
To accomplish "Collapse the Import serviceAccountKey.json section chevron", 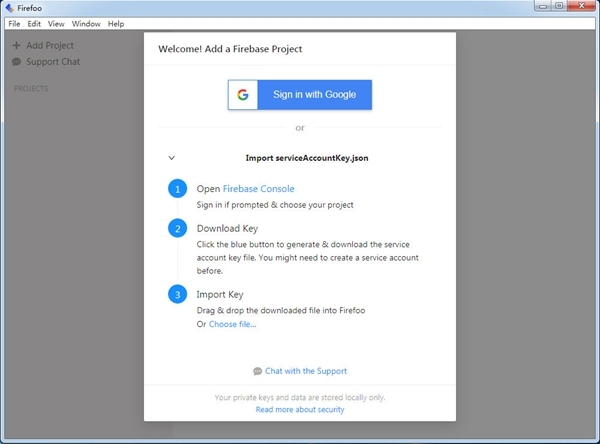I will click(x=171, y=158).
